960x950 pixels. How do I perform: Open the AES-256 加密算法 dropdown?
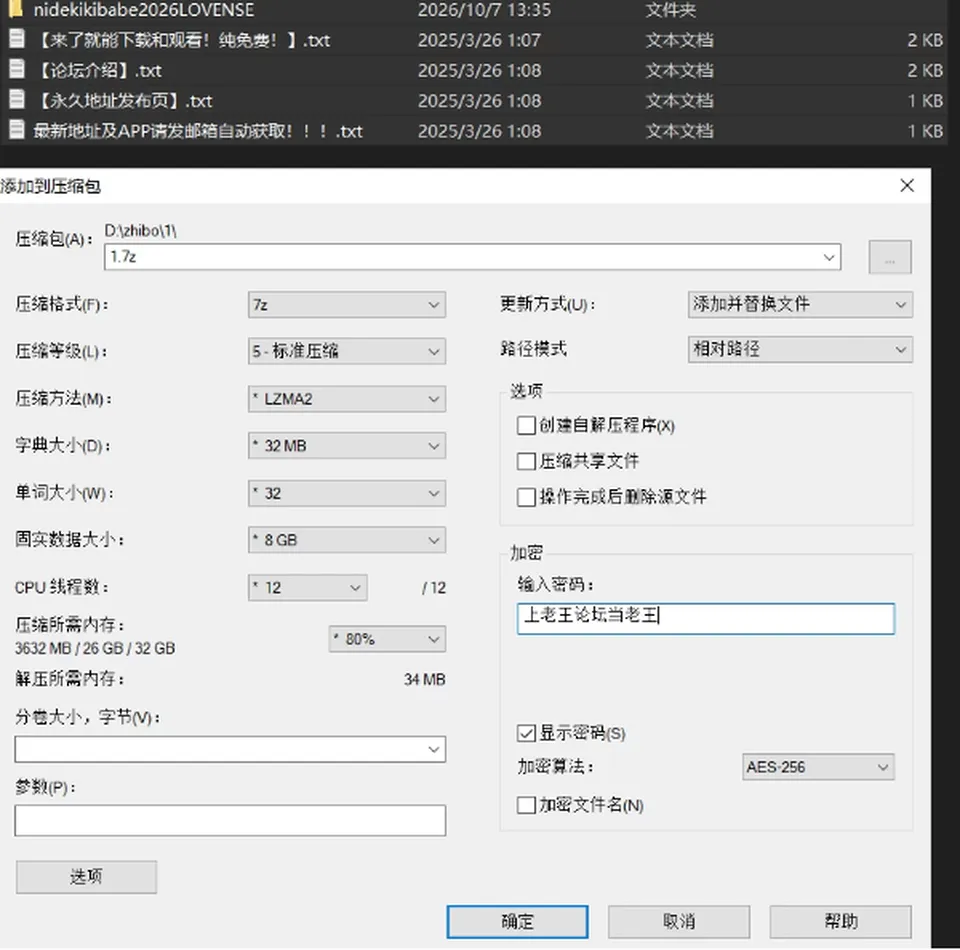818,767
